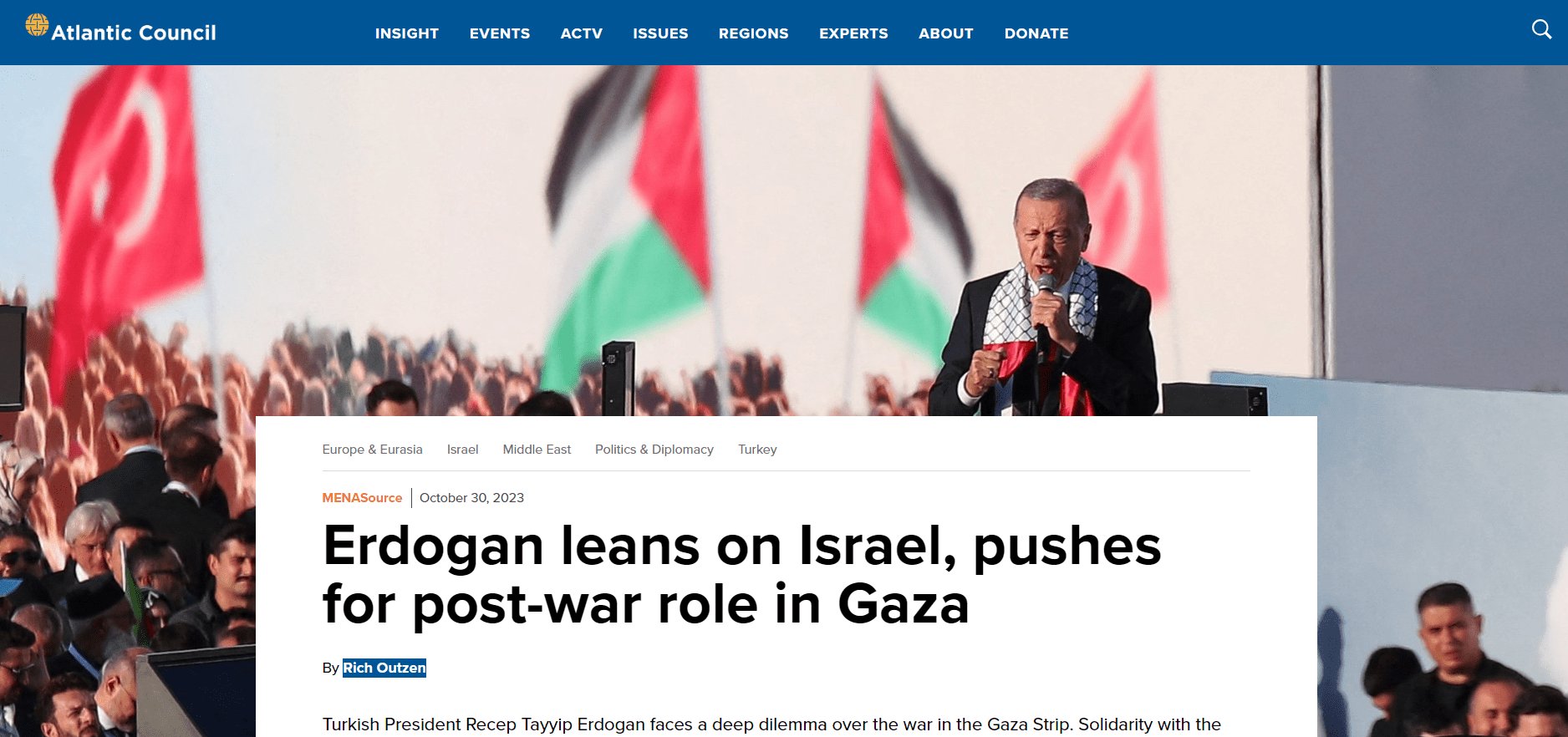
Task: Open the search magnifier icon
Action: tap(1541, 30)
